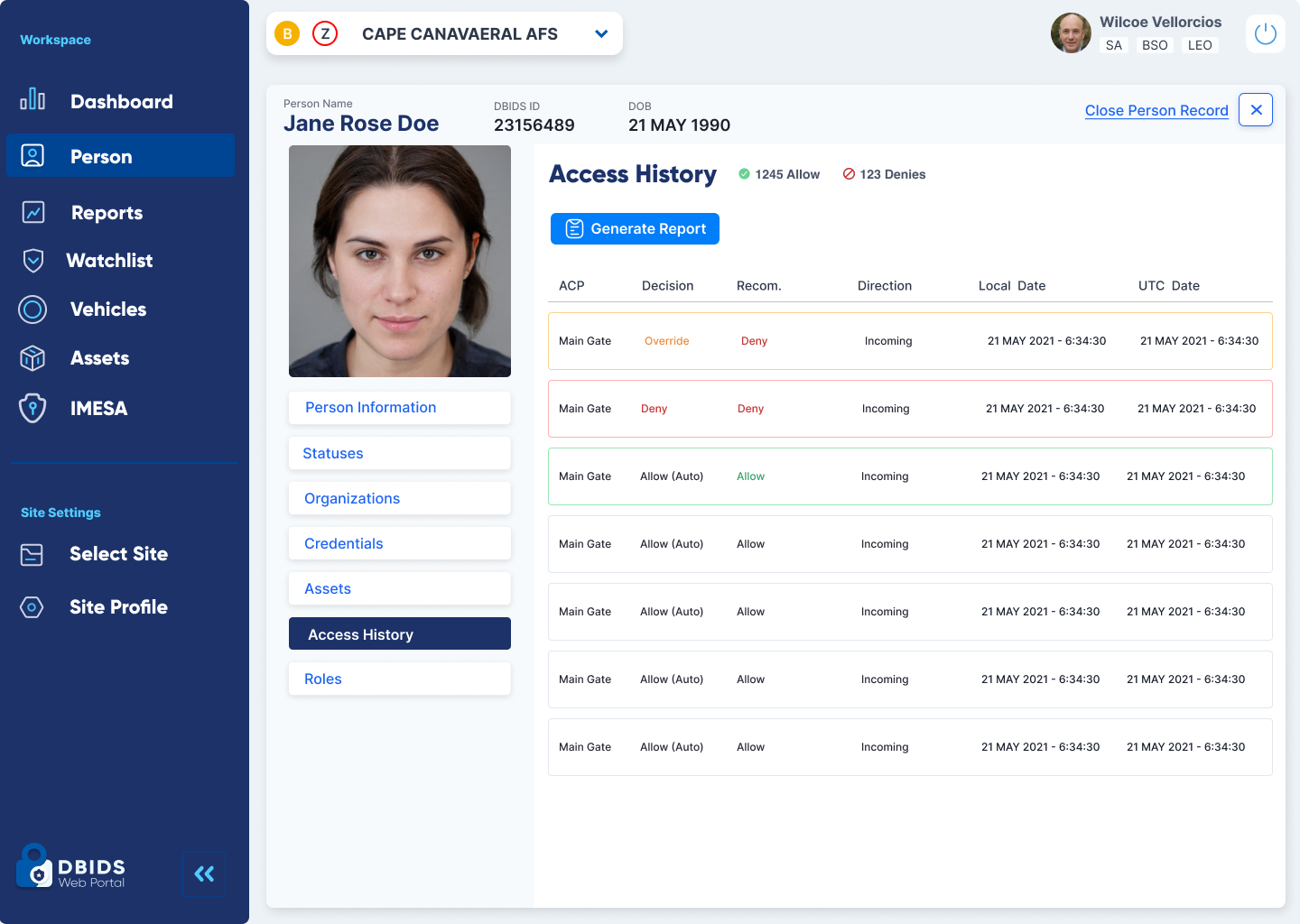Open Select Site menu item
Image resolution: width=1300 pixels, height=924 pixels.
coord(118,554)
